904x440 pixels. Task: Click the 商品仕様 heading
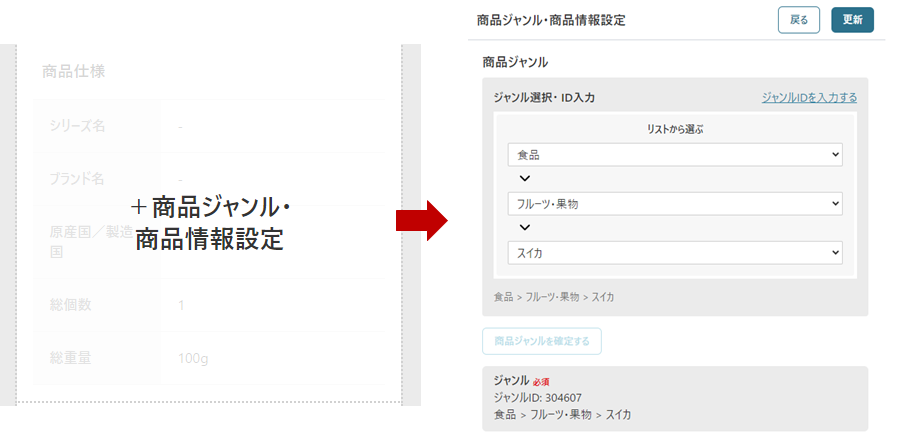click(x=73, y=72)
